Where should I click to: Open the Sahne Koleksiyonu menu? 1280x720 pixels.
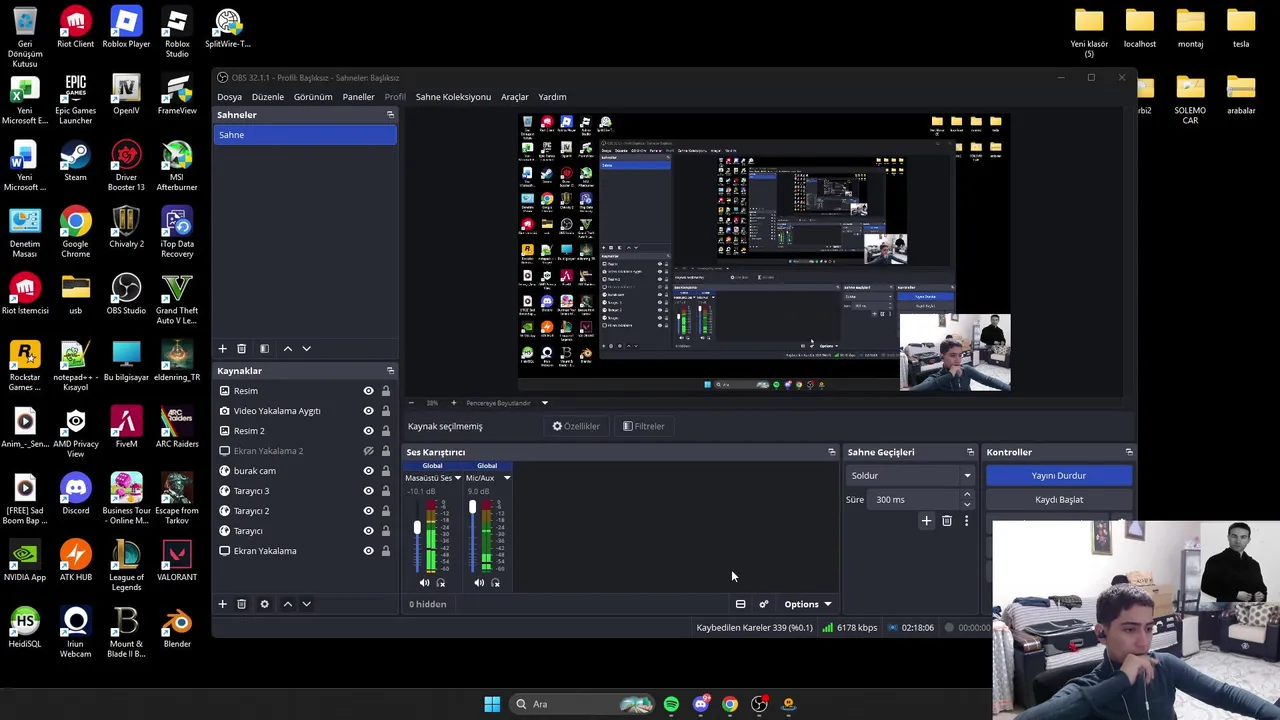453,97
